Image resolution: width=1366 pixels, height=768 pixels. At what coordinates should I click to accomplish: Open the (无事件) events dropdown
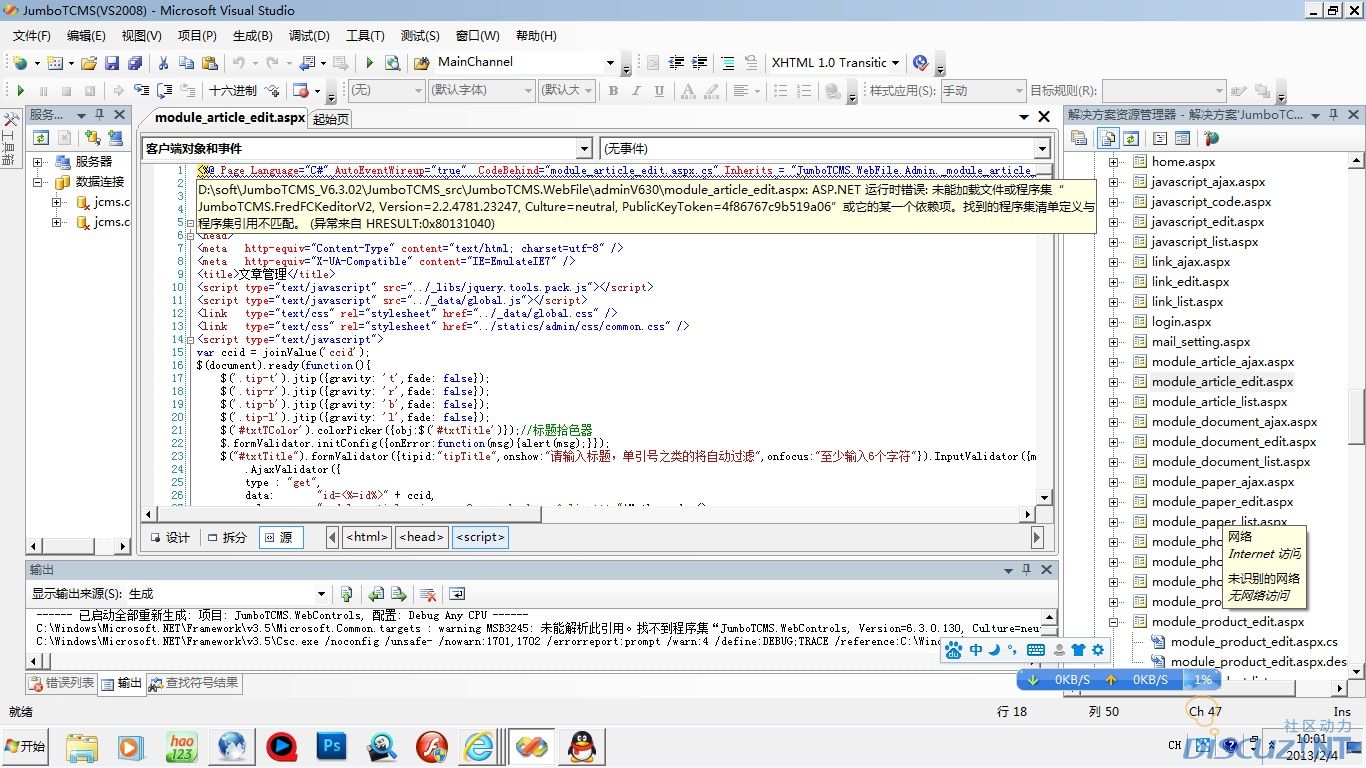[1042, 149]
